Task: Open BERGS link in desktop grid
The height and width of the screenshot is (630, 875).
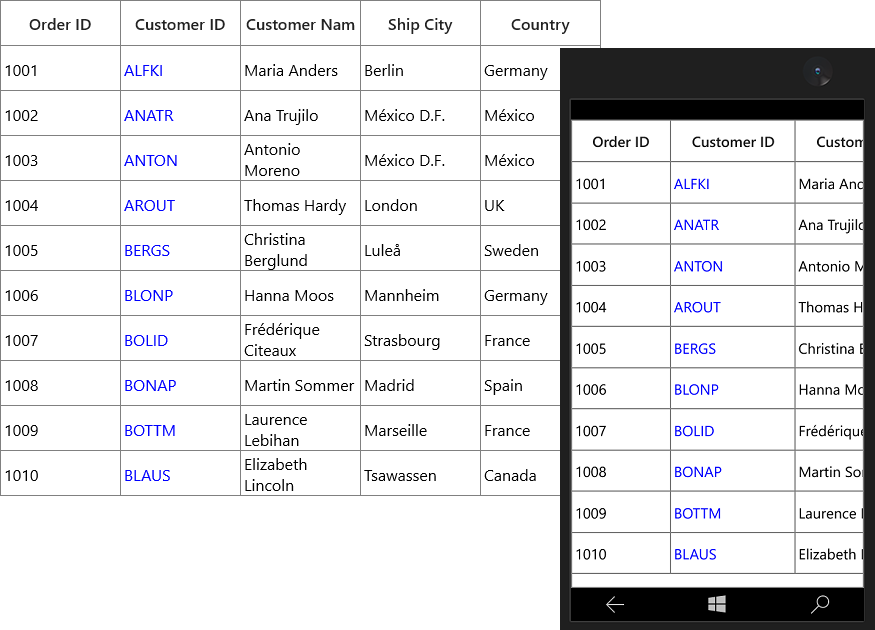Action: click(147, 251)
